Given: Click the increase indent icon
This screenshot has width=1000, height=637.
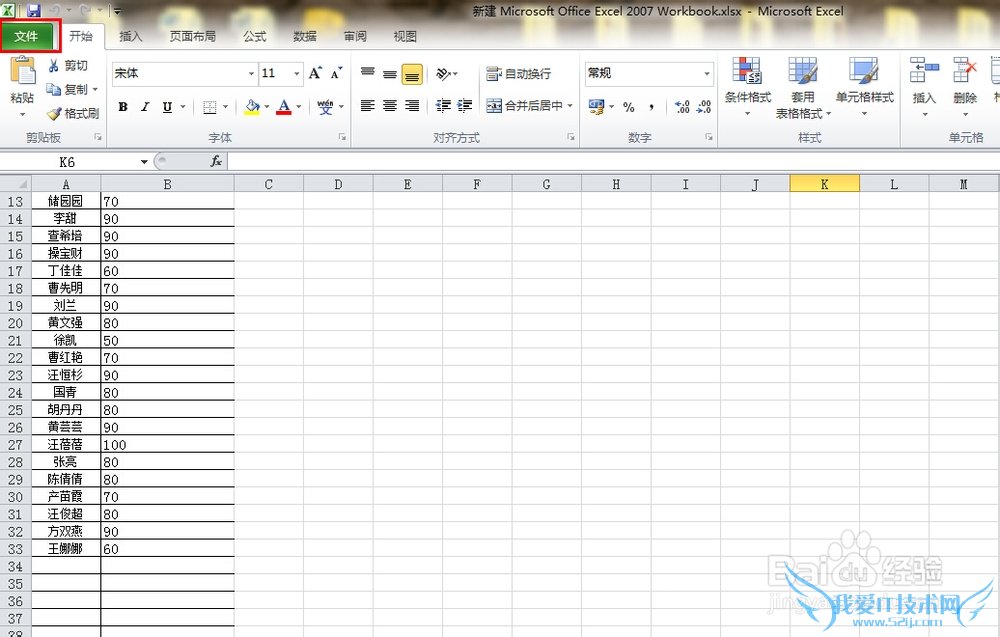Looking at the screenshot, I should click(x=465, y=106).
